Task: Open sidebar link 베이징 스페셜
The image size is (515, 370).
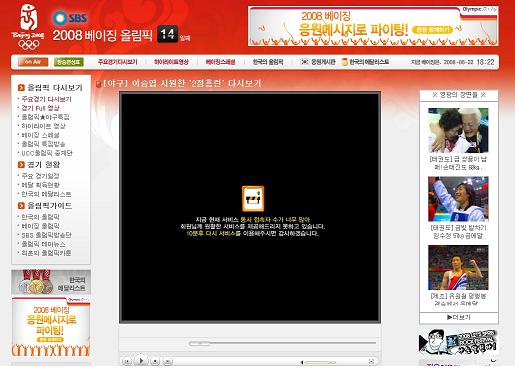Action: click(40, 135)
